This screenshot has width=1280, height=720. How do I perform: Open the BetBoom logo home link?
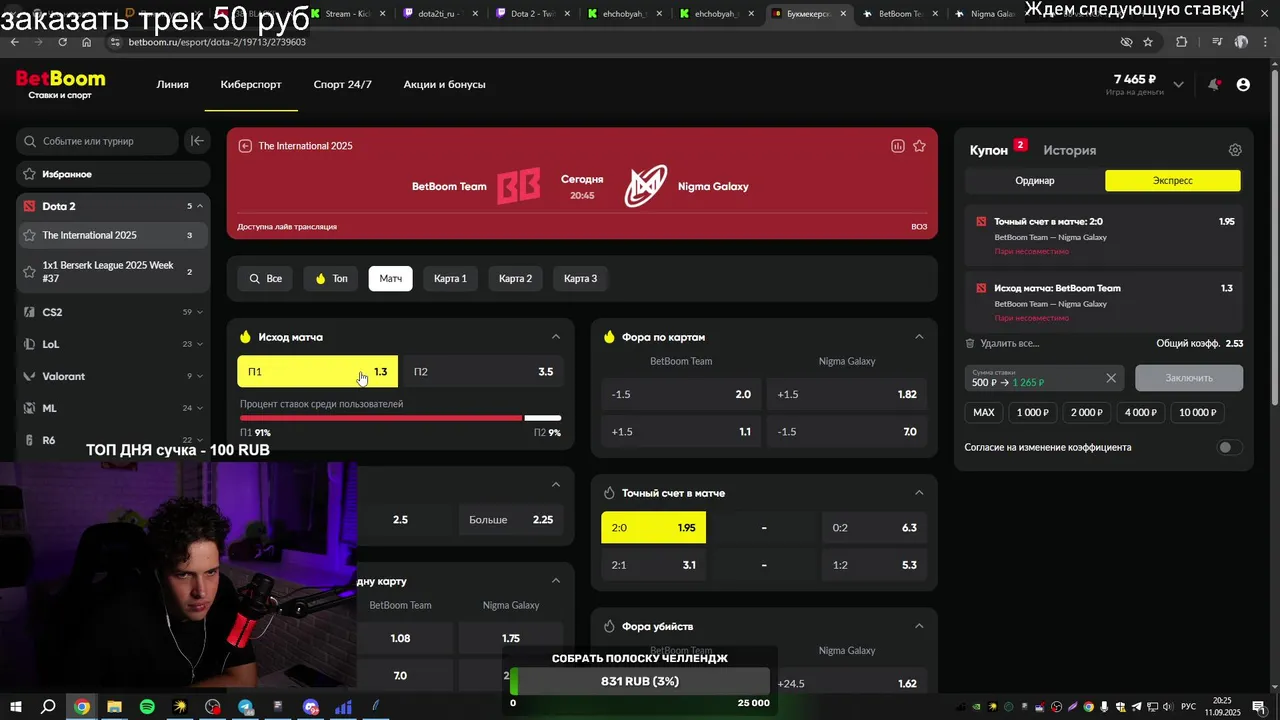(60, 84)
